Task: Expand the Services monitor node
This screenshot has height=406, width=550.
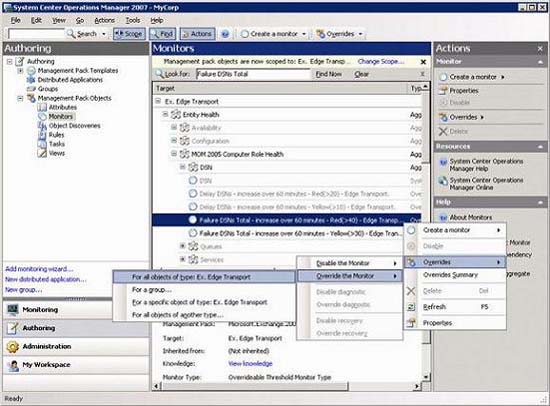Action: [x=182, y=259]
